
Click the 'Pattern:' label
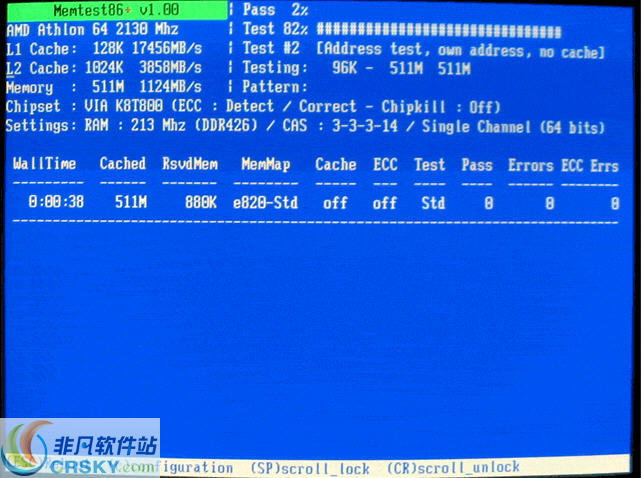(275, 87)
